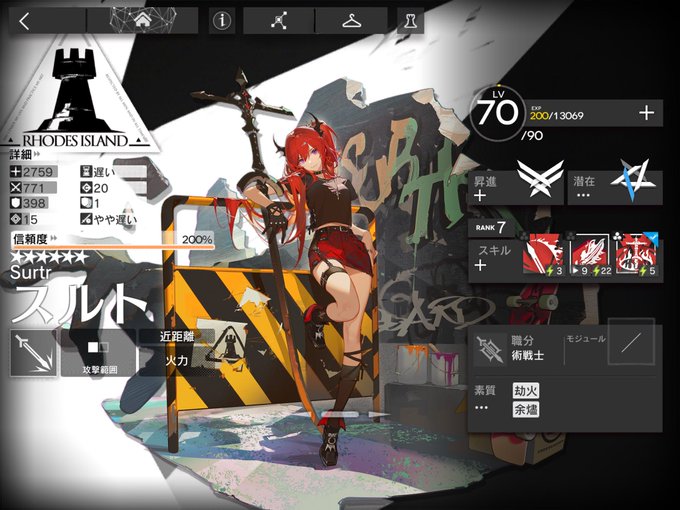
Task: Go back with the left arrow
Action: 25,21
